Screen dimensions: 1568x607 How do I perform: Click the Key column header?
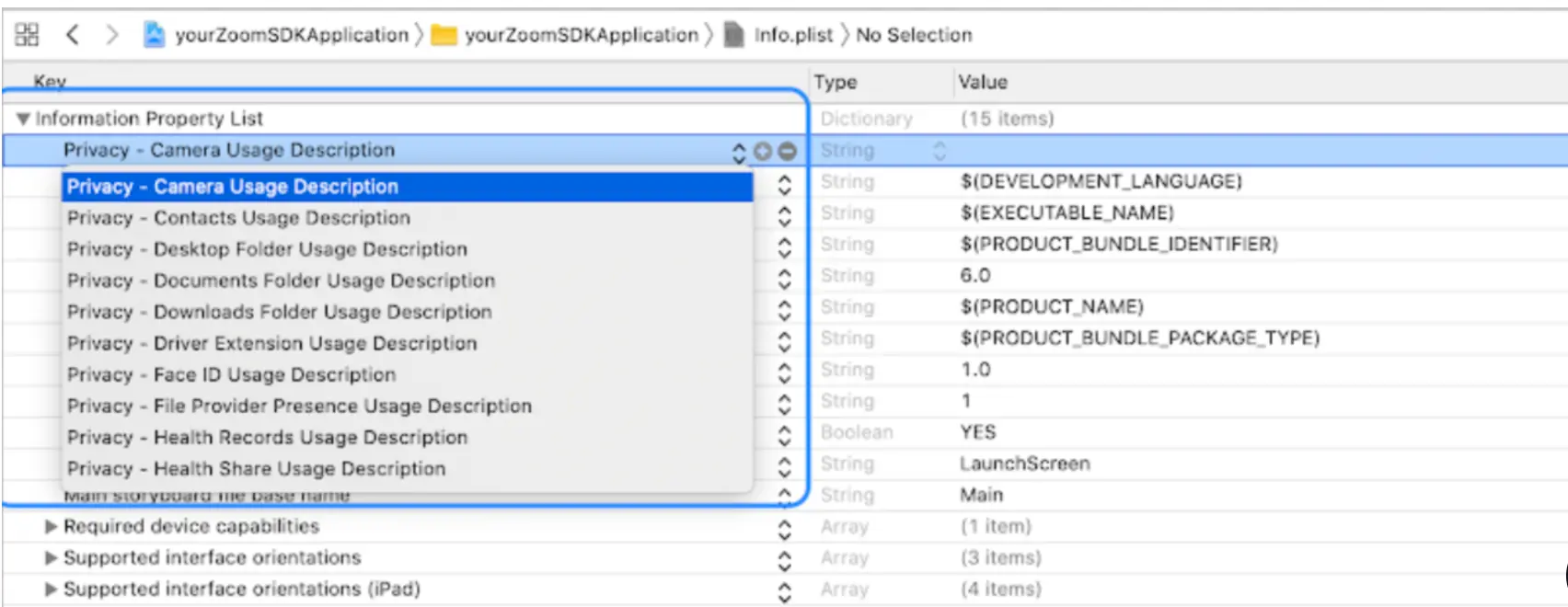[x=50, y=81]
